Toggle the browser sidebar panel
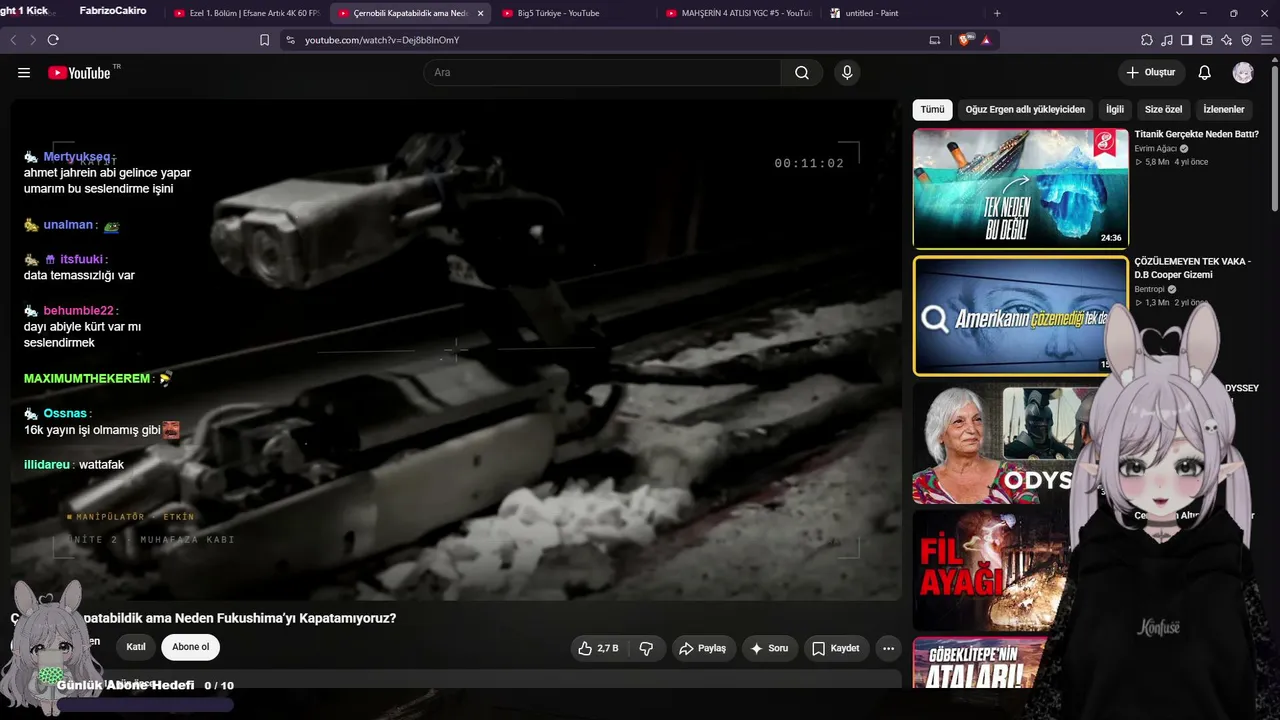Screen dimensions: 1280x720 point(1187,40)
